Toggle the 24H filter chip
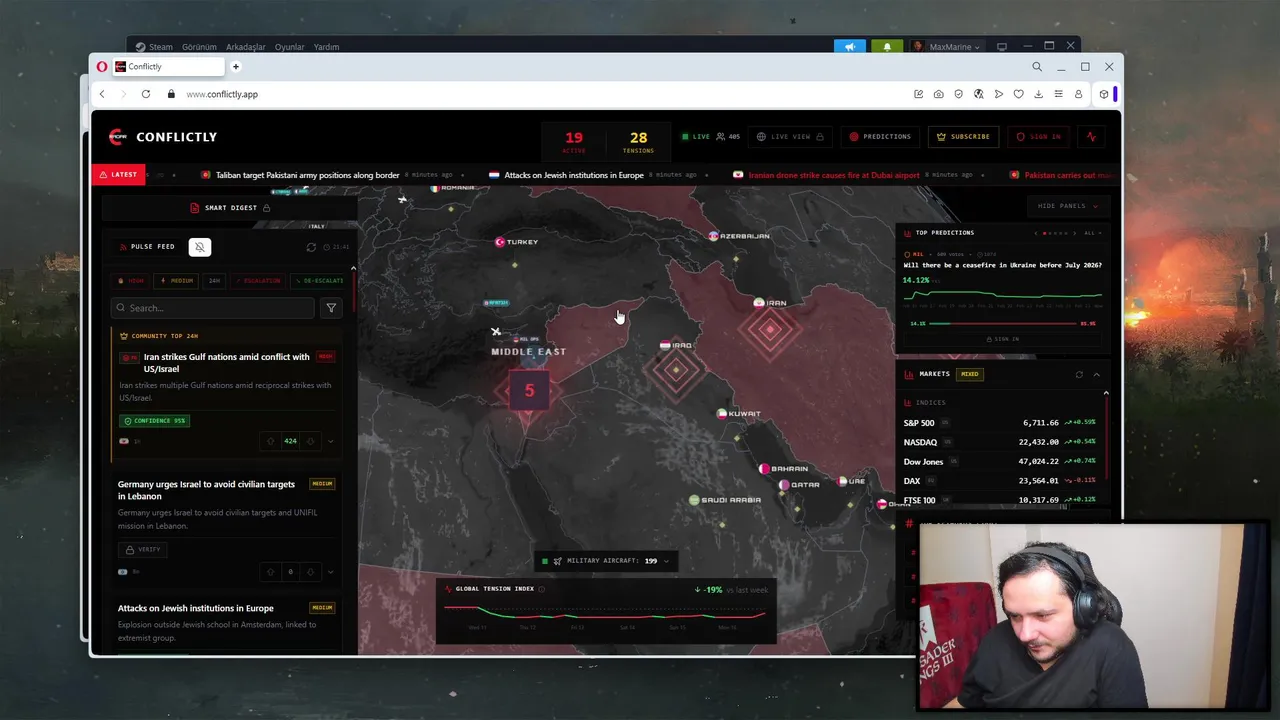The height and width of the screenshot is (720, 1280). coord(214,281)
